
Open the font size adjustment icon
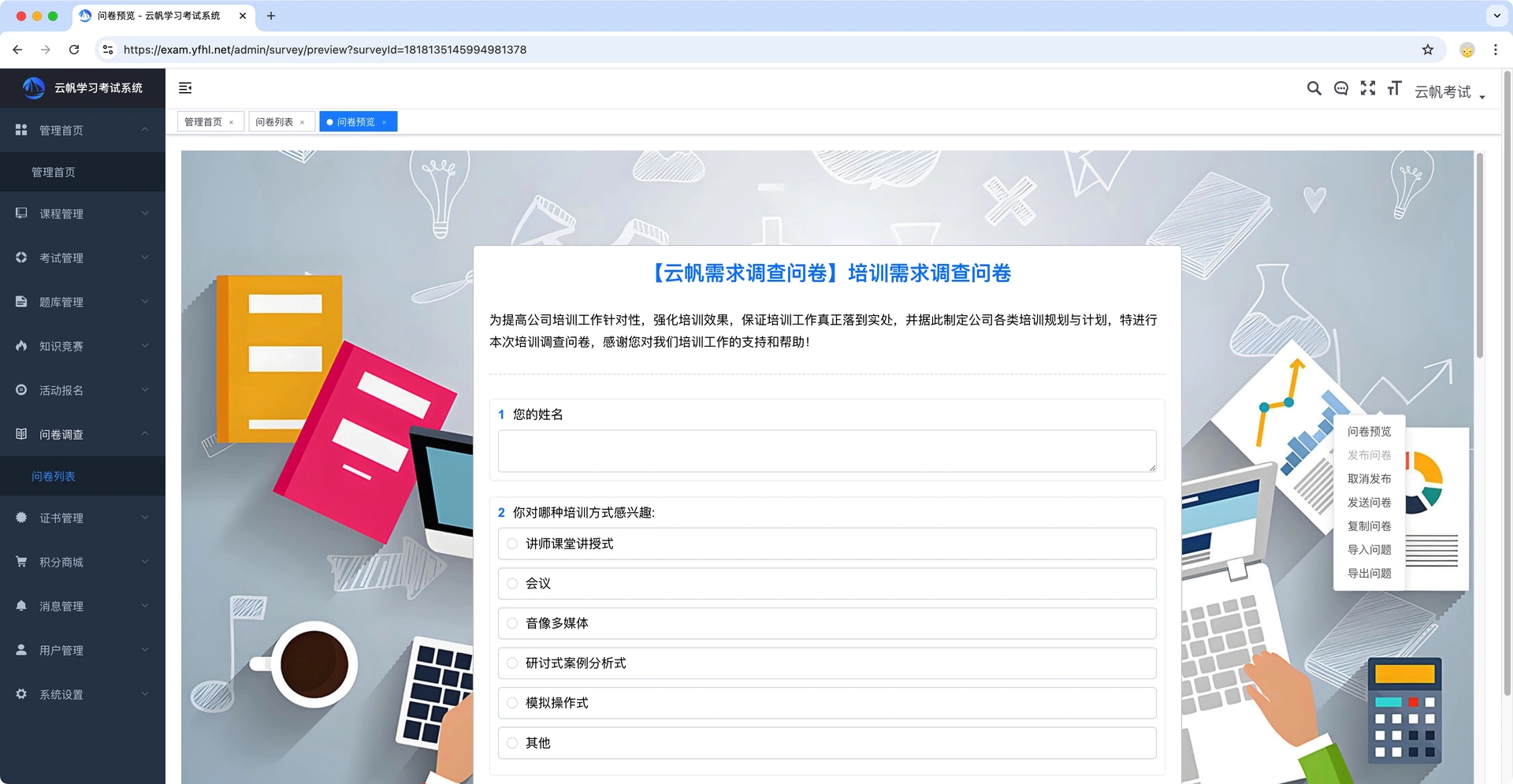tap(1394, 88)
